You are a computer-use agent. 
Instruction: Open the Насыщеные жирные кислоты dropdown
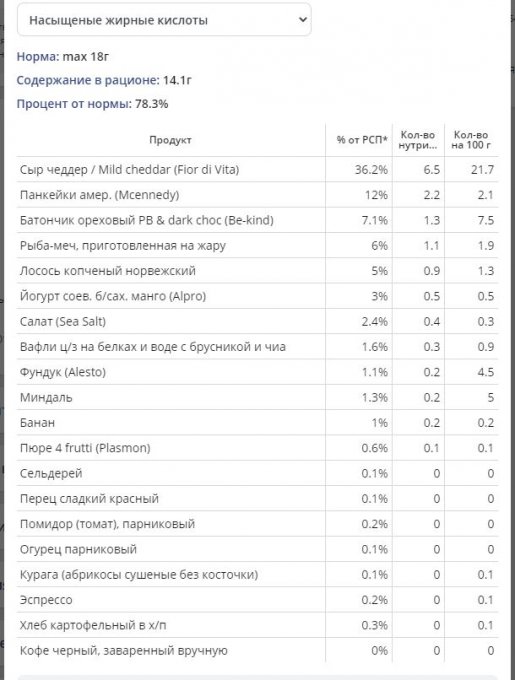[x=164, y=20]
